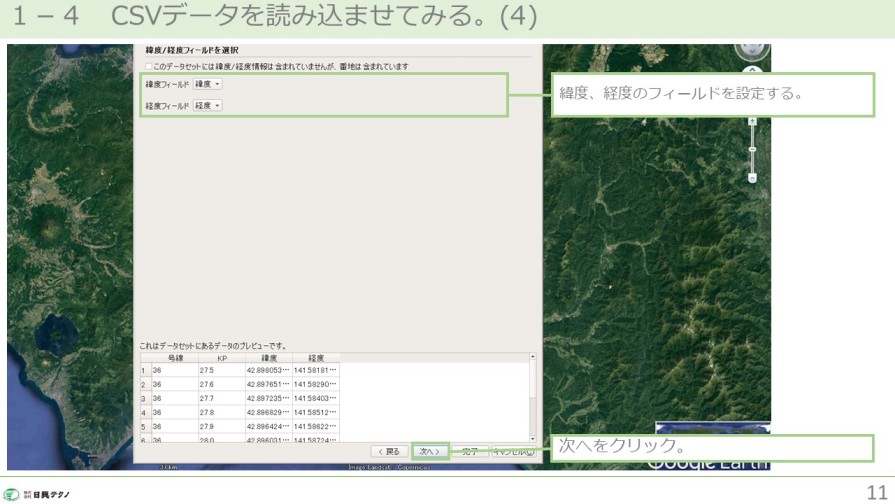Select the 号線 column header

pyautogui.click(x=175, y=356)
